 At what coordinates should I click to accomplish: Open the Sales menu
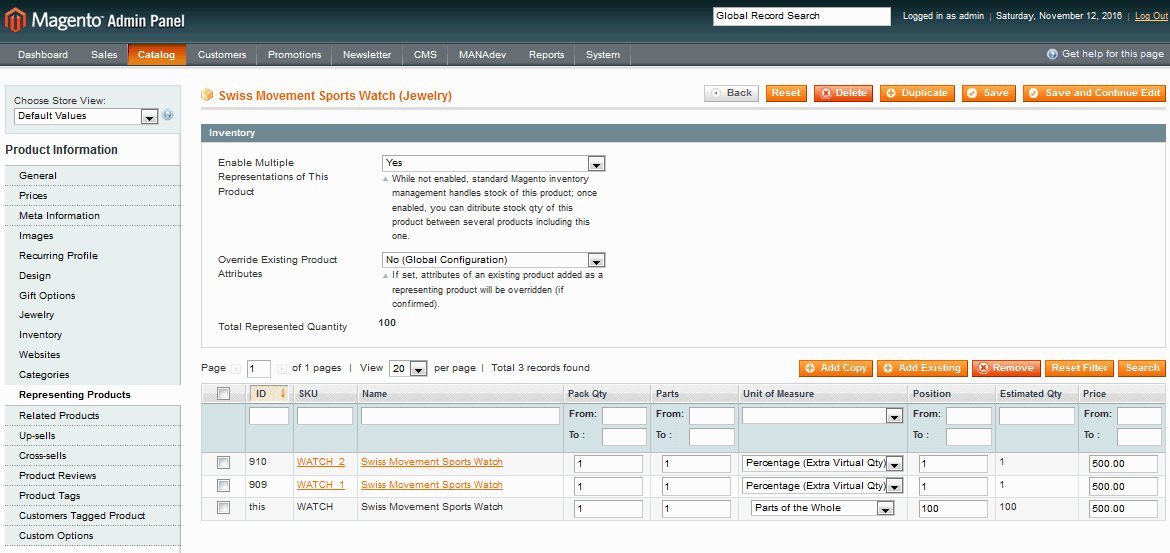(x=104, y=54)
